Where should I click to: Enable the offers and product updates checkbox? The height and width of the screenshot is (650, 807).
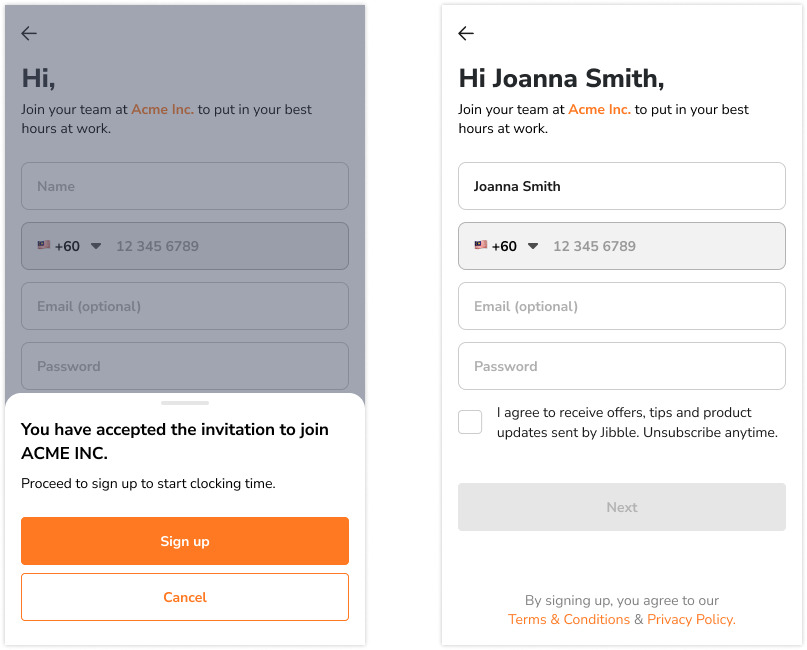click(x=470, y=422)
